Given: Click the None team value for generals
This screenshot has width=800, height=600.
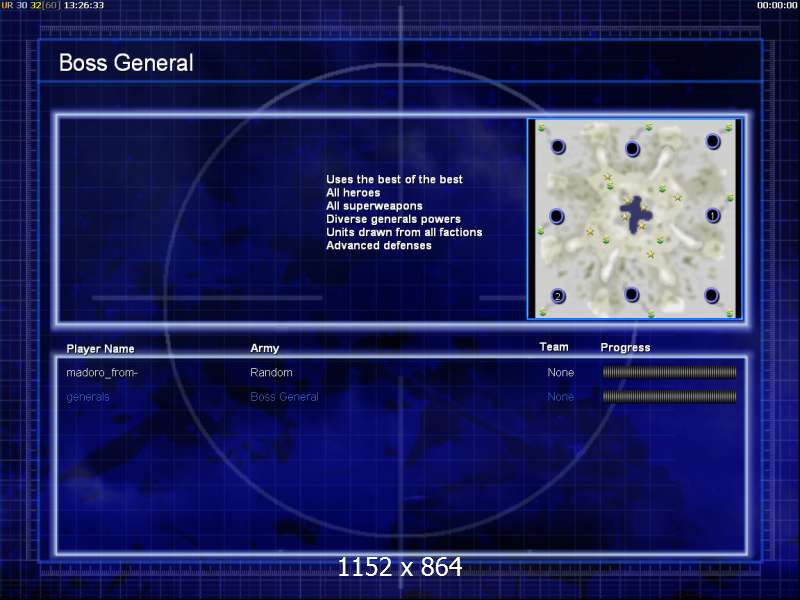Looking at the screenshot, I should (561, 397).
